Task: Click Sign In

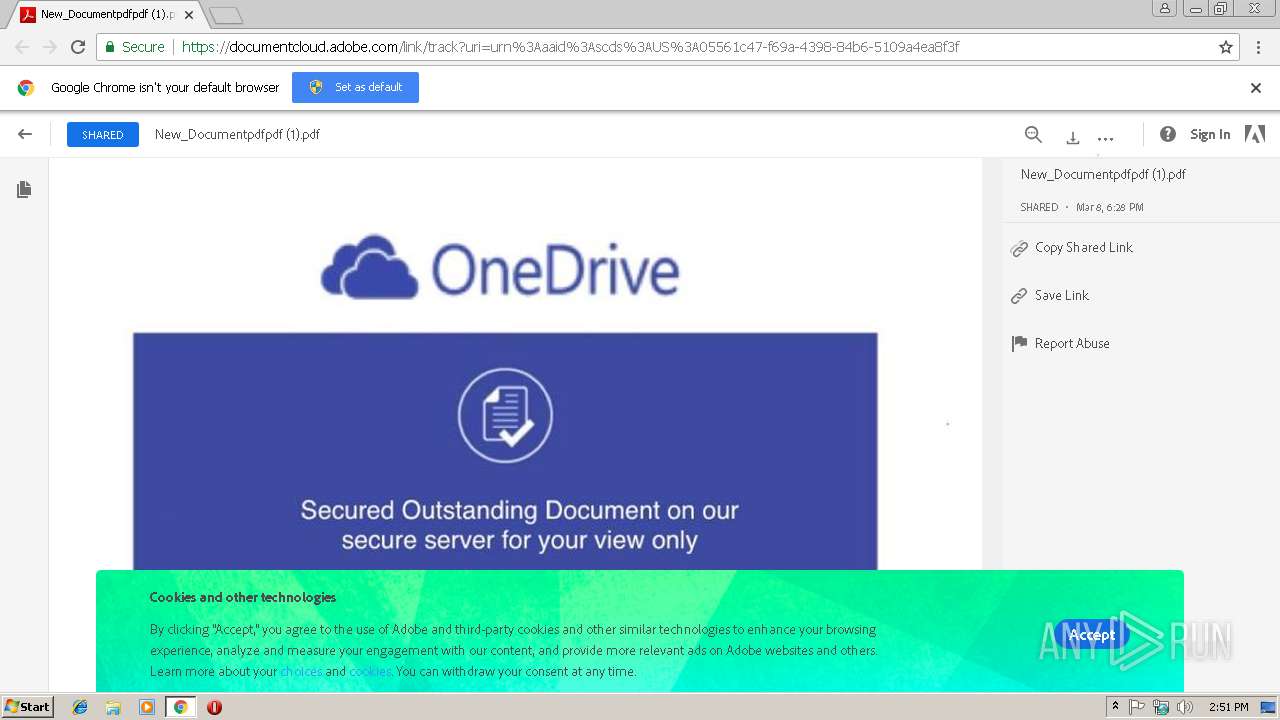Action: 1210,134
